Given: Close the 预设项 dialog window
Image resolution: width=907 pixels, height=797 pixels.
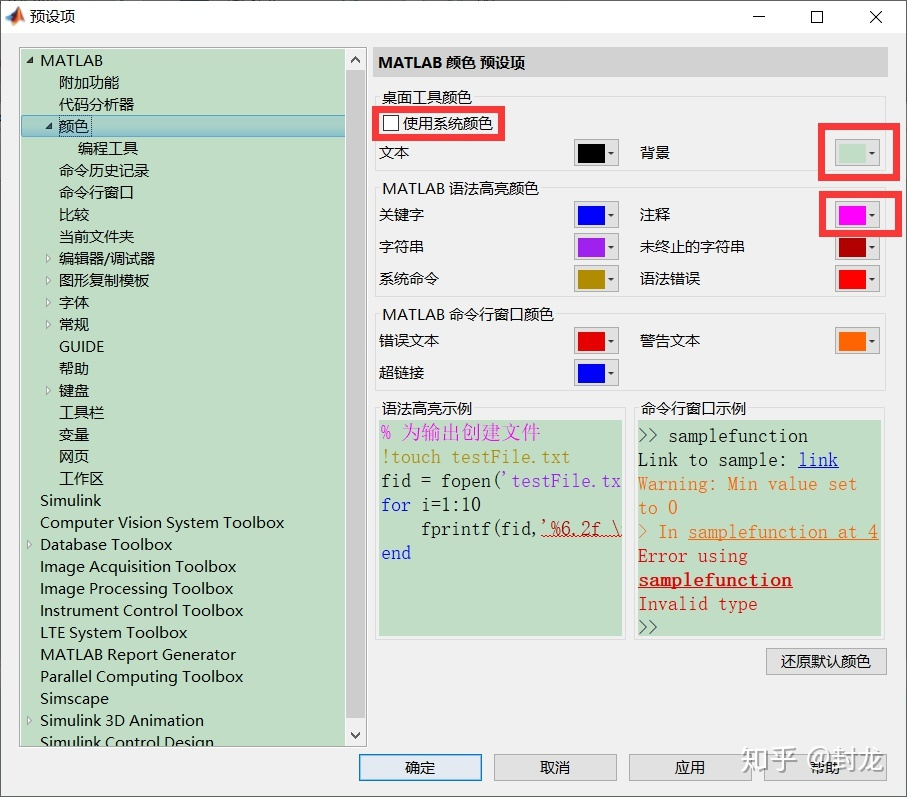Looking at the screenshot, I should pos(876,17).
